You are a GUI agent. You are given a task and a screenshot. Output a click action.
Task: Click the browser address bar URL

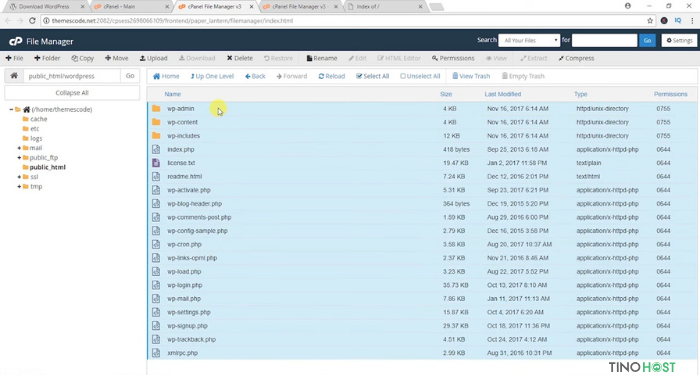(x=172, y=21)
